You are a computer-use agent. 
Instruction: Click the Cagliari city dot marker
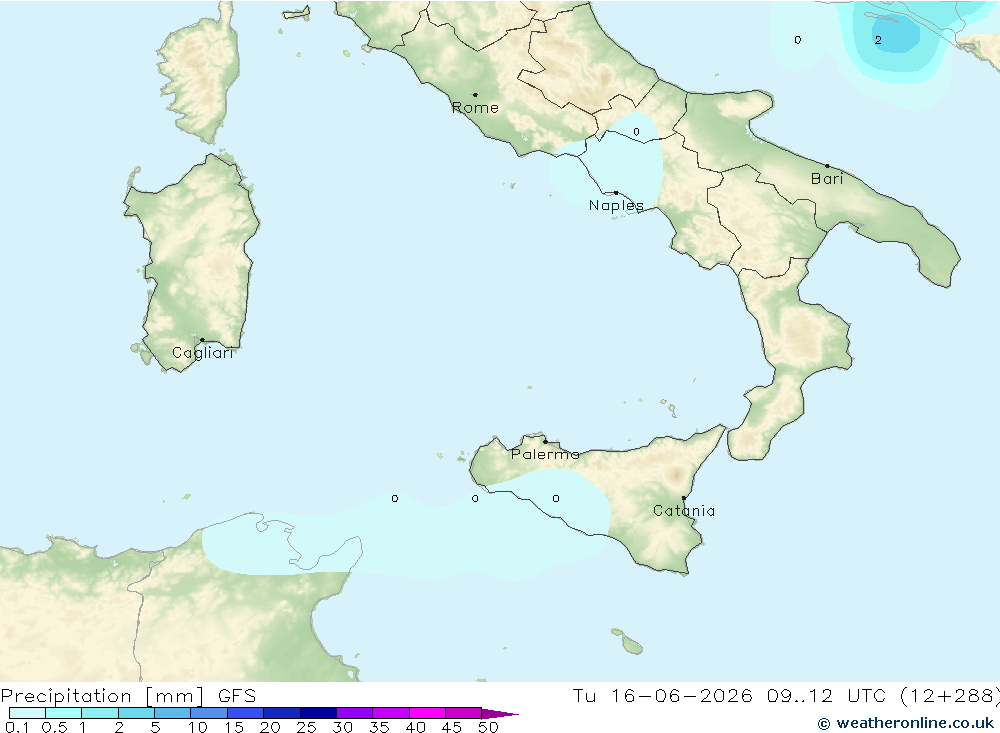202,340
